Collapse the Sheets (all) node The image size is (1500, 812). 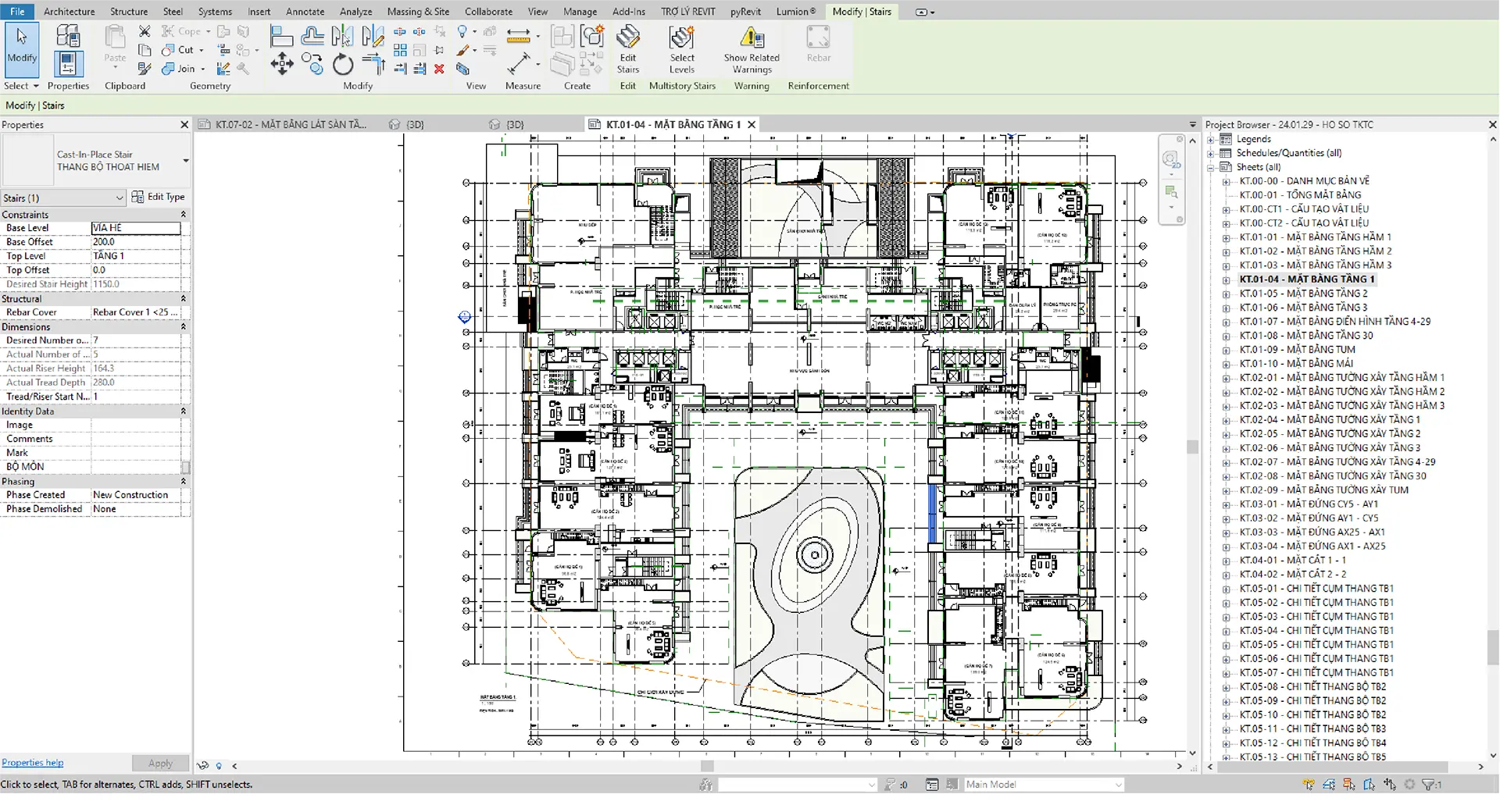tap(1211, 167)
